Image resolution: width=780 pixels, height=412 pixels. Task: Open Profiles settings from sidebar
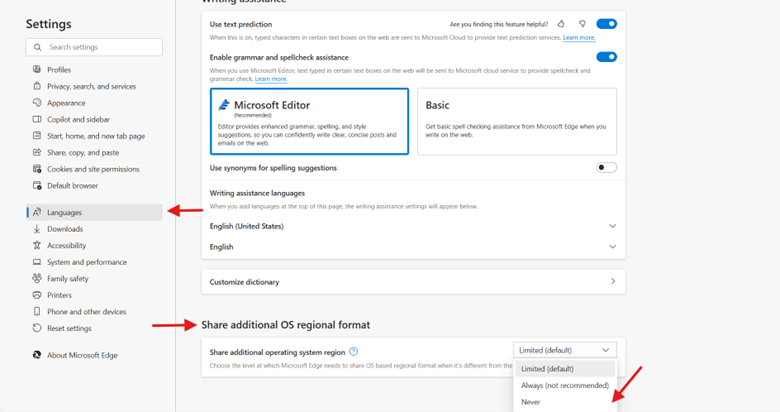pos(59,70)
